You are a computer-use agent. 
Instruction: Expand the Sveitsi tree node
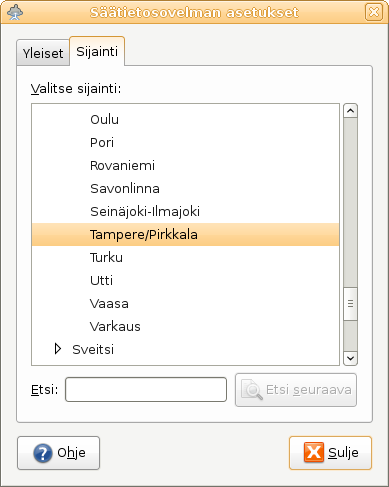tap(58, 349)
